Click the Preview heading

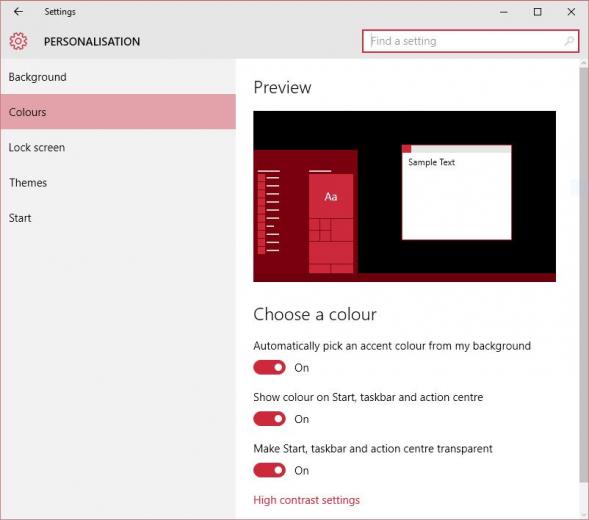tap(282, 88)
